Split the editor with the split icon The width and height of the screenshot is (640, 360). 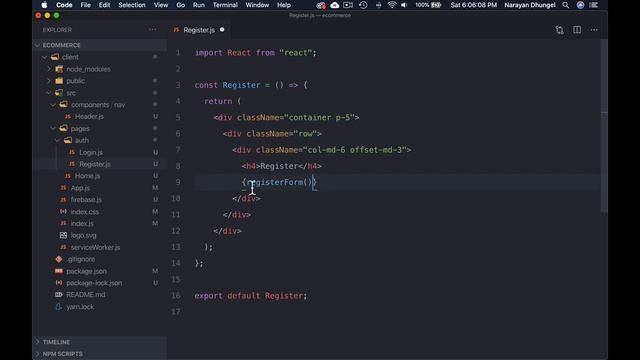pyautogui.click(x=577, y=30)
